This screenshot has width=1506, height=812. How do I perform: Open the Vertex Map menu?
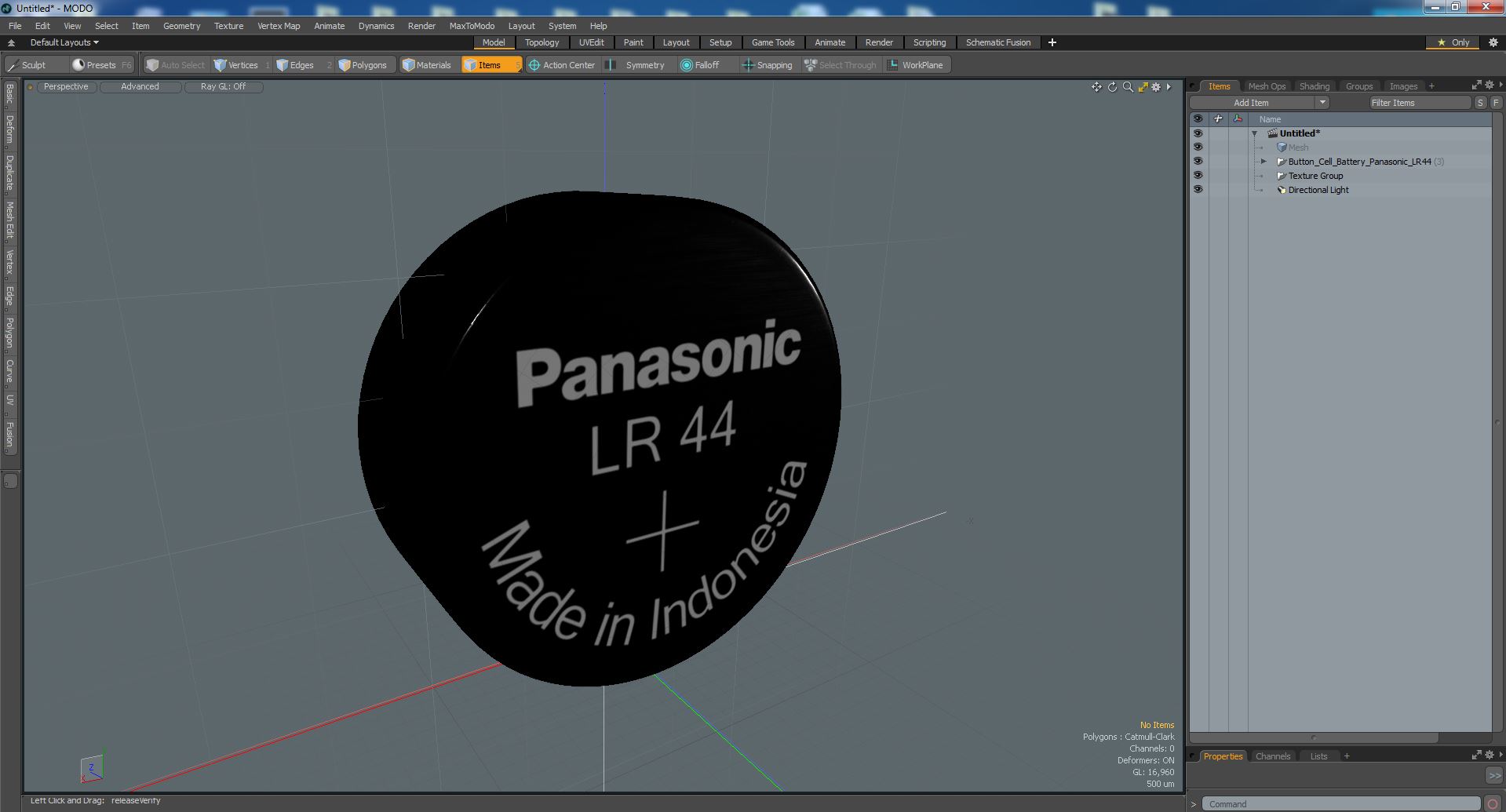pos(279,26)
